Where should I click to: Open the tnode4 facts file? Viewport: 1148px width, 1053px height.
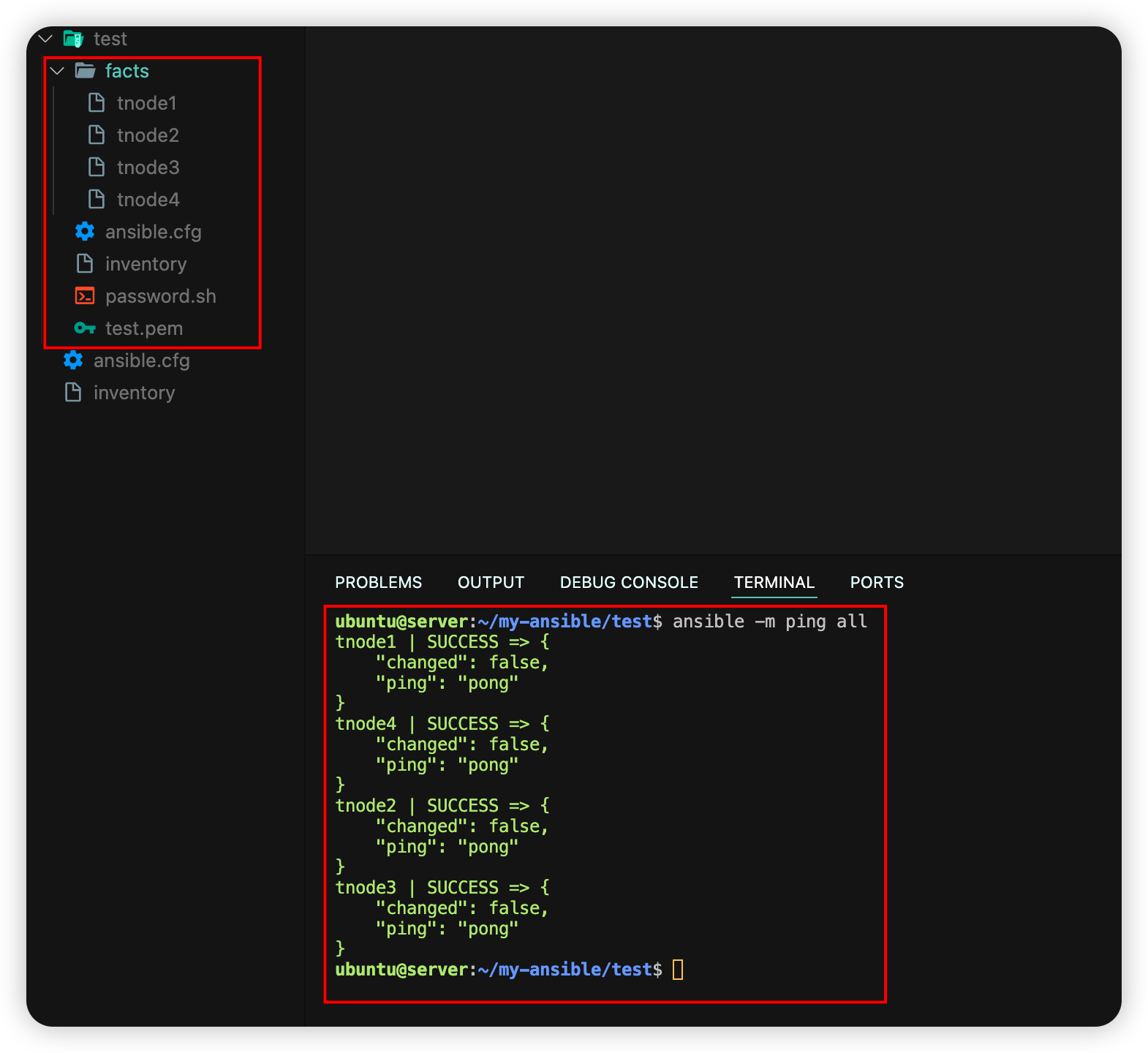(x=148, y=200)
